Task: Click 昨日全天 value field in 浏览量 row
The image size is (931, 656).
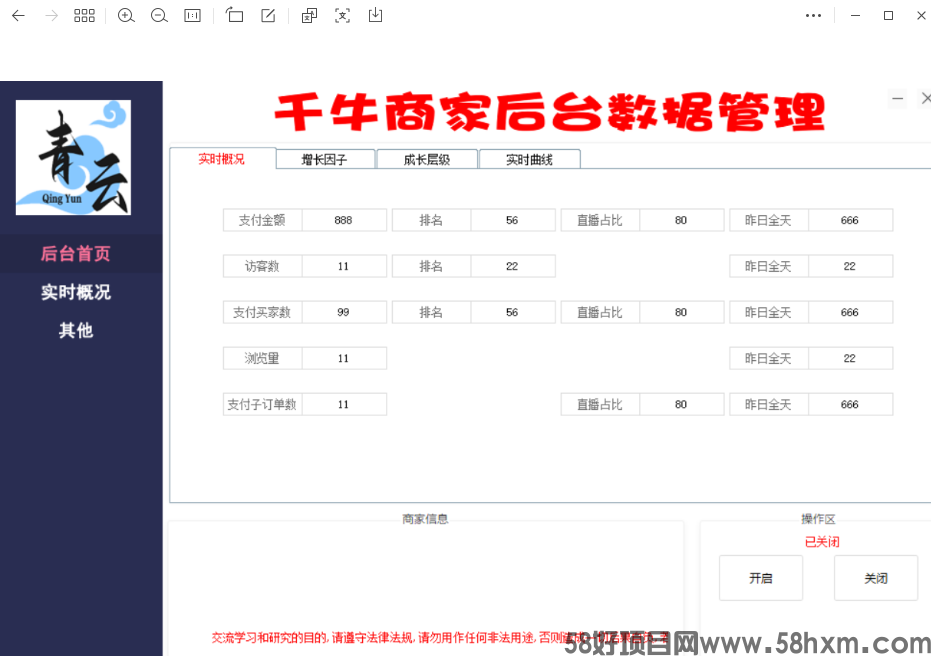Action: [850, 358]
